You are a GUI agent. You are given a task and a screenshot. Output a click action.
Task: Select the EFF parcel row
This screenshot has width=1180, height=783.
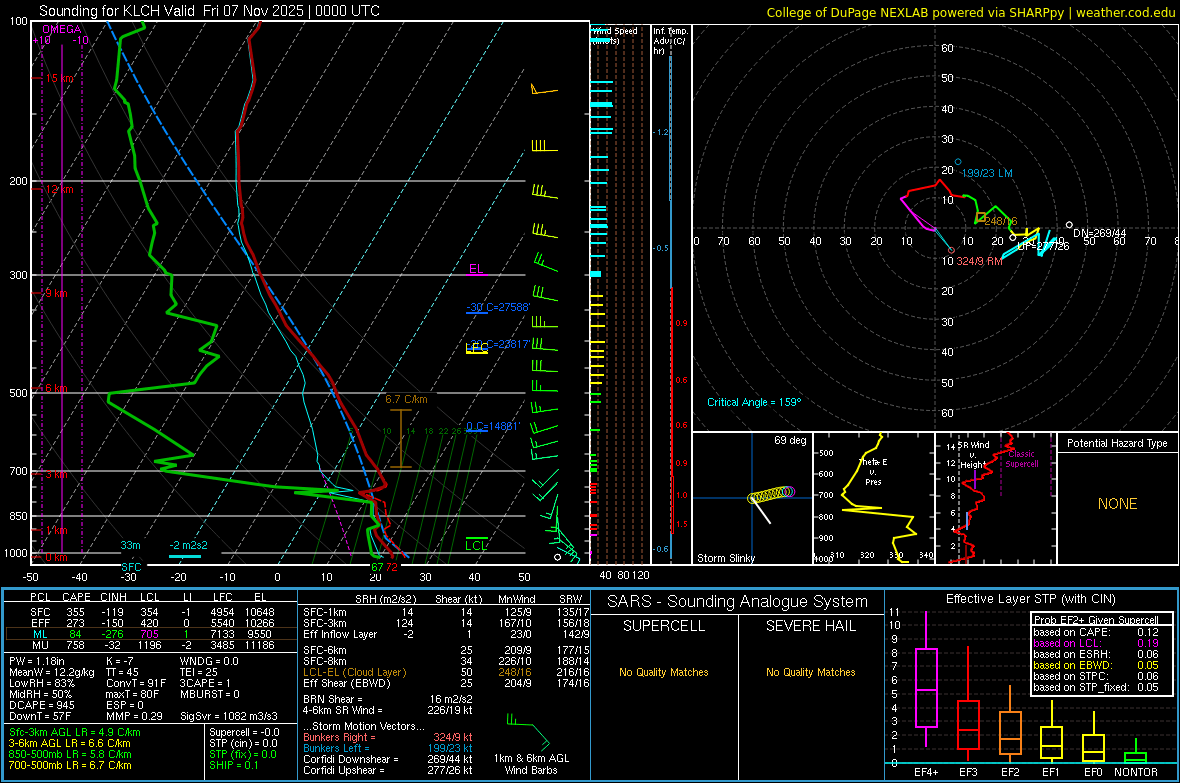(151, 623)
